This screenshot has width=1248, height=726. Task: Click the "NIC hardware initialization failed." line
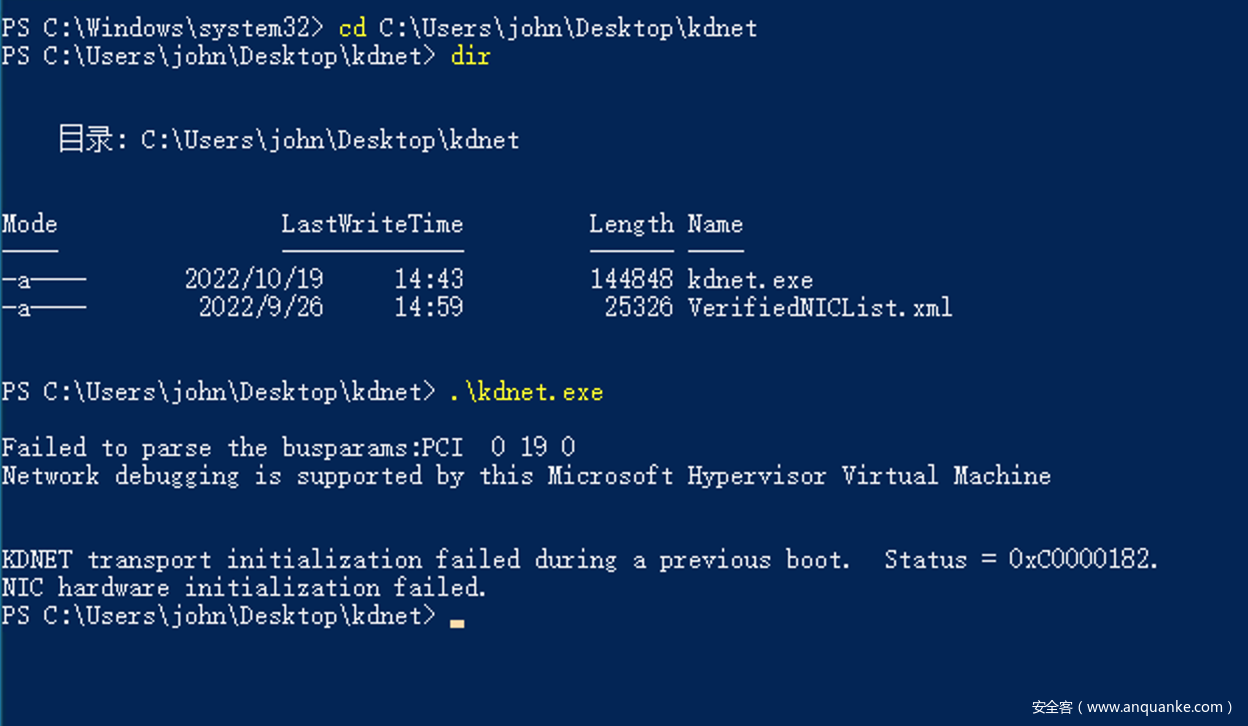tap(244, 587)
